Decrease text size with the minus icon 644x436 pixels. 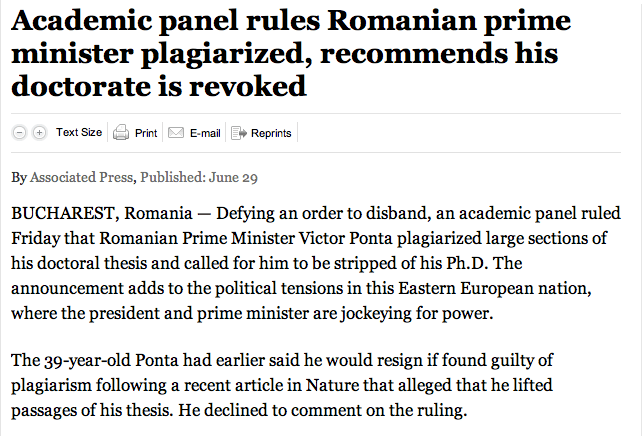coord(20,133)
